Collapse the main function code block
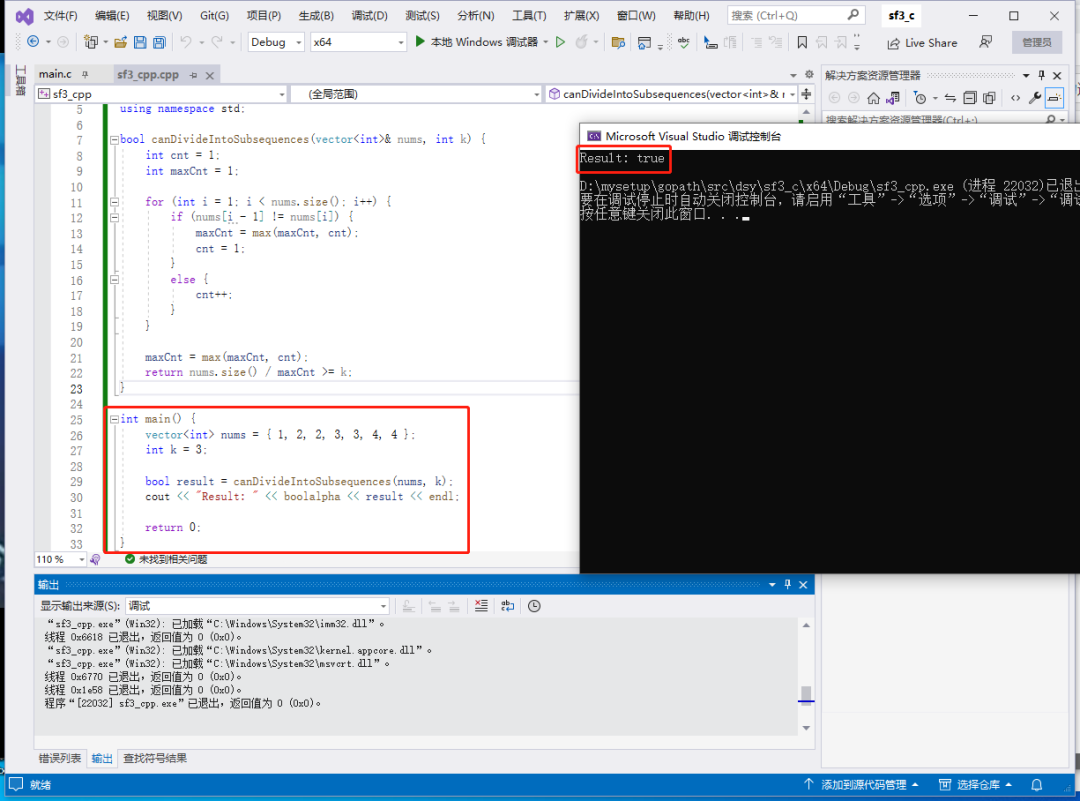The width and height of the screenshot is (1080, 801). 114,419
